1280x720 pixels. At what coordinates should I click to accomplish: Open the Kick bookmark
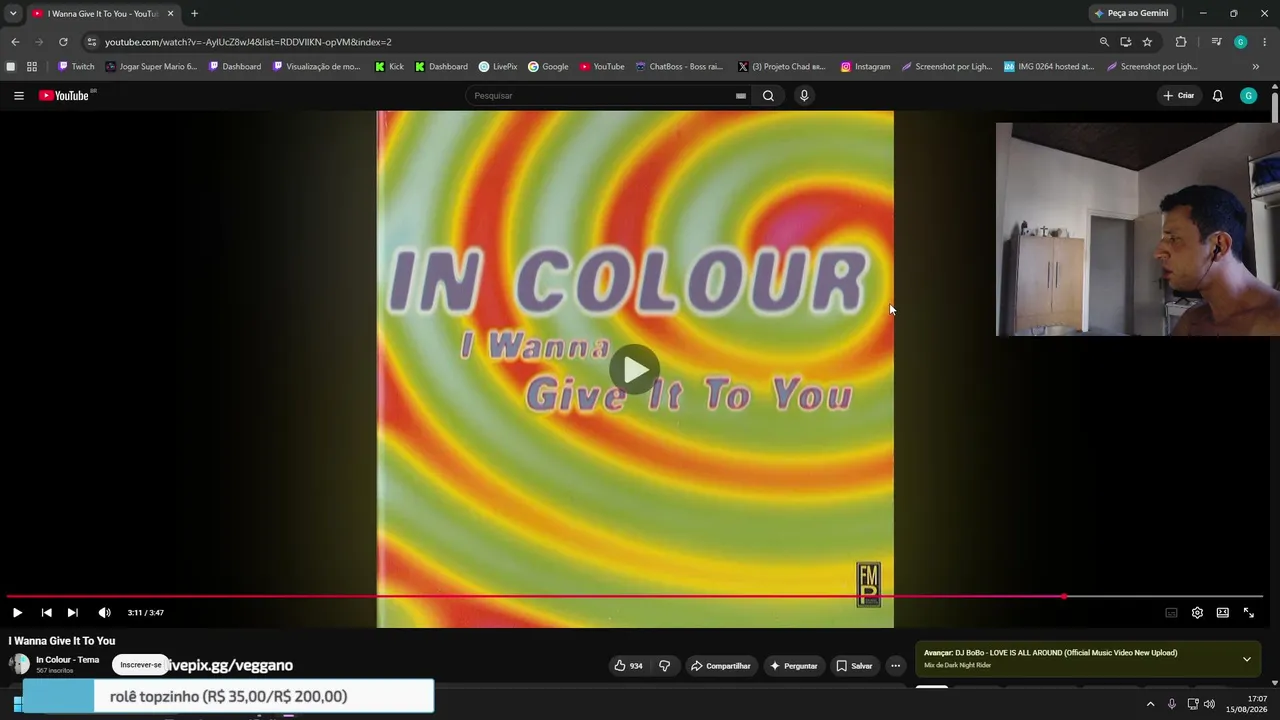point(390,67)
